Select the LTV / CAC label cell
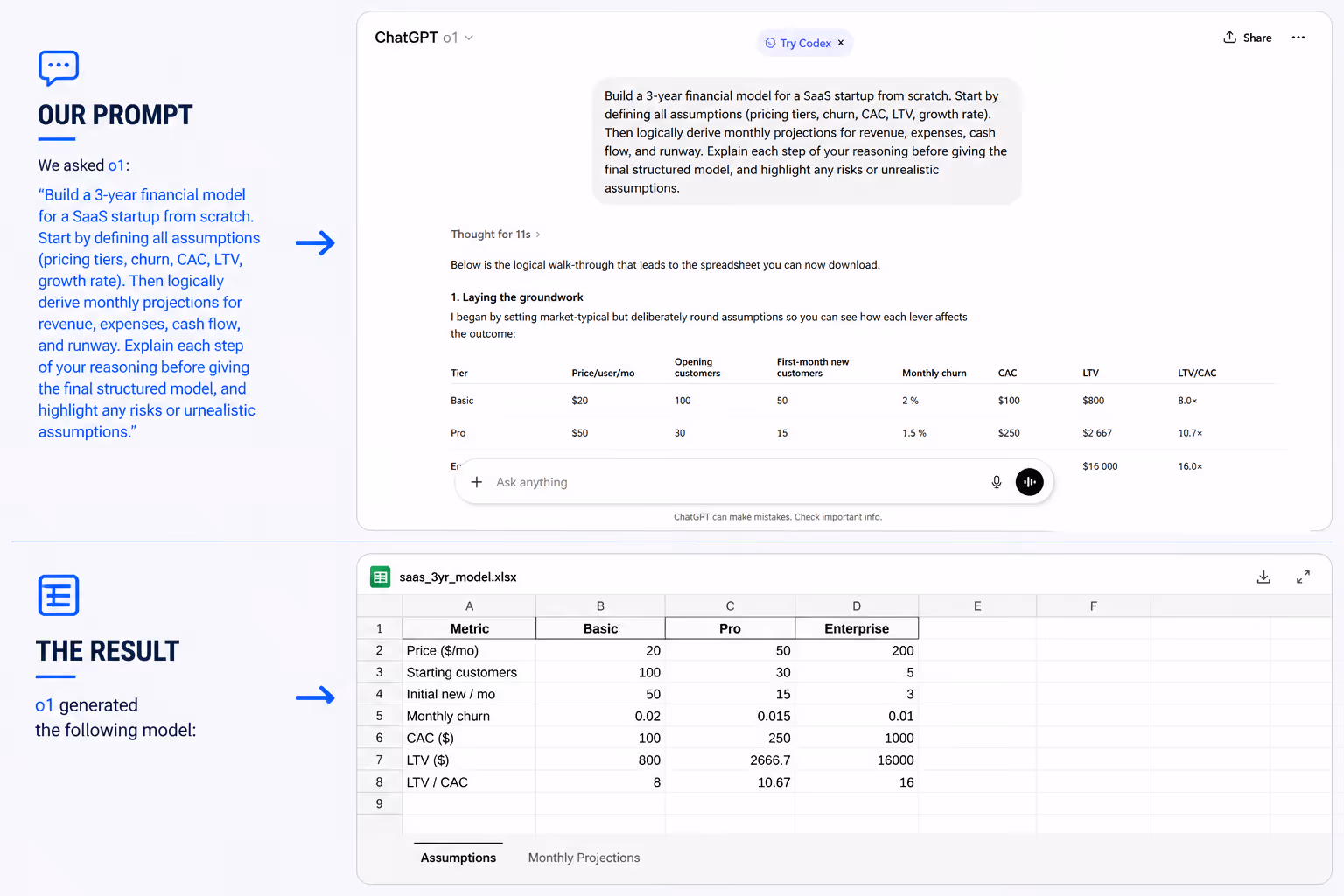The image size is (1344, 896). pyautogui.click(x=469, y=781)
